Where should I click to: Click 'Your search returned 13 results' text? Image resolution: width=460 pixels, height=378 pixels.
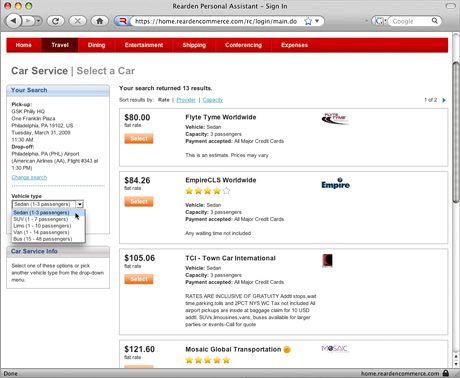(165, 88)
